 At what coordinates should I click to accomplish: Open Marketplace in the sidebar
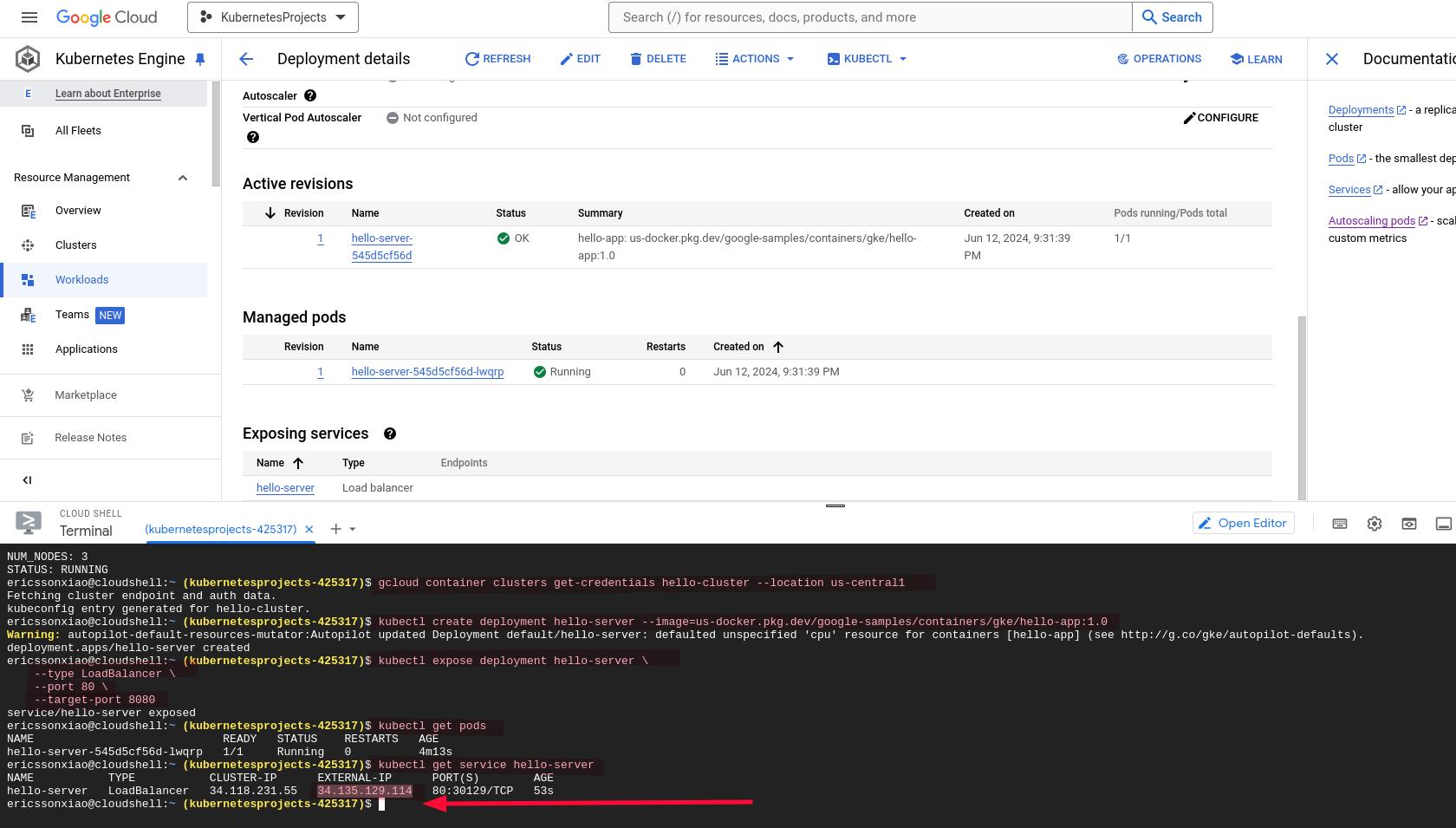click(86, 395)
